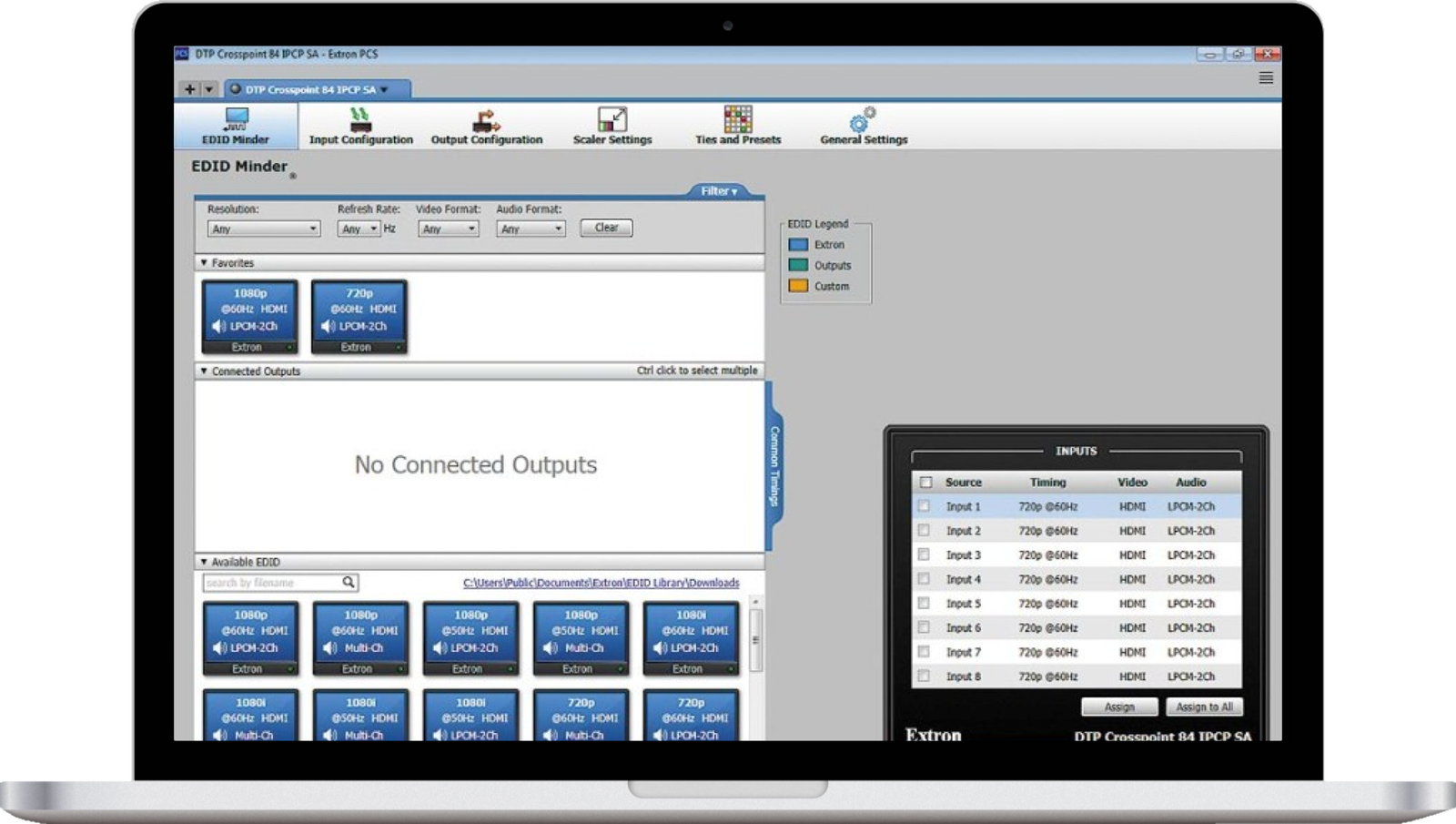Toggle the select-all Source header checkbox
Screen dimensions: 1456x824
tap(926, 483)
